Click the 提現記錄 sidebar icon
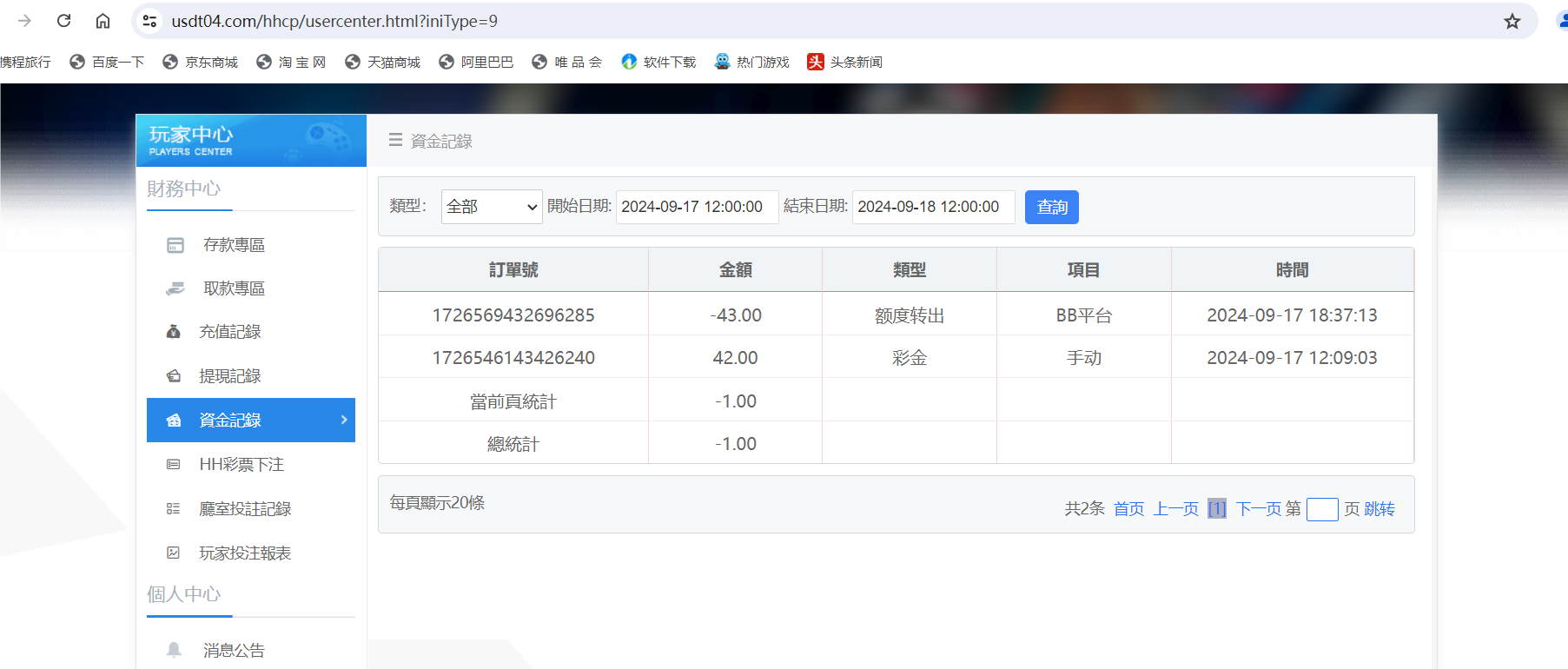The image size is (1568, 669). 174,376
